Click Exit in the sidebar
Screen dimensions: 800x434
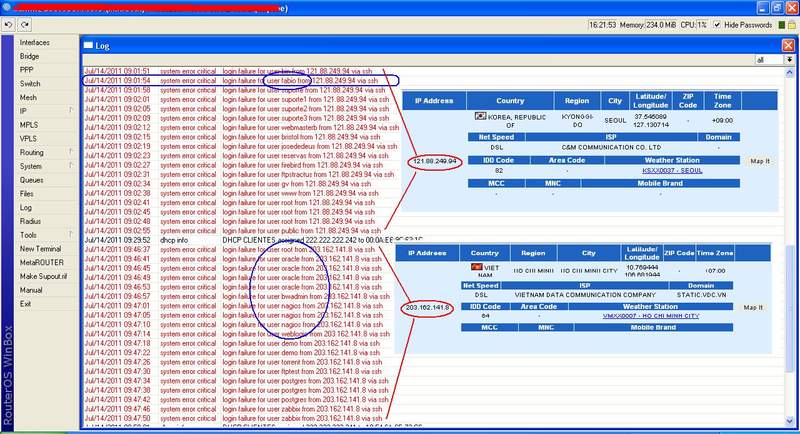click(25, 304)
